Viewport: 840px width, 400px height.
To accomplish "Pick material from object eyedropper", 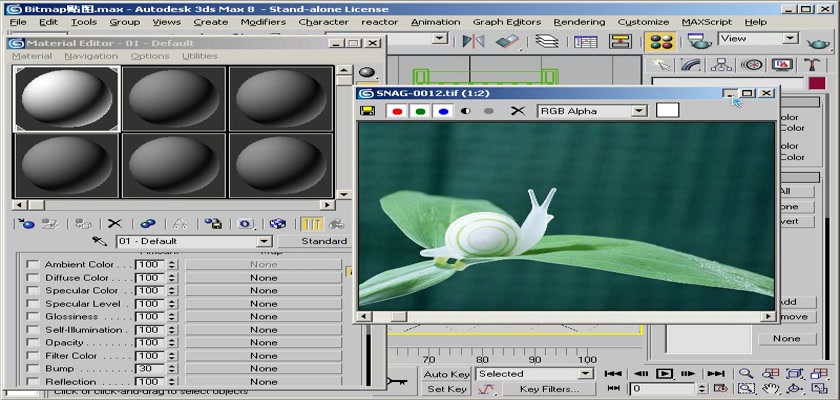I will 100,241.
